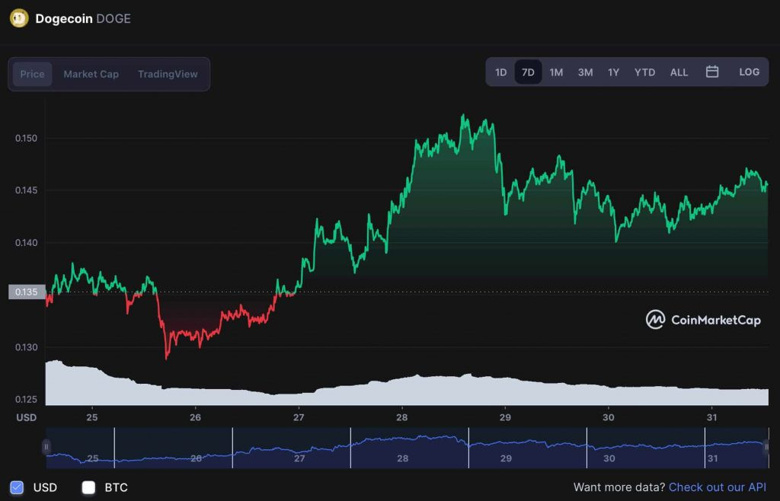
Task: Toggle the USD currency checkbox
Action: tap(16, 487)
